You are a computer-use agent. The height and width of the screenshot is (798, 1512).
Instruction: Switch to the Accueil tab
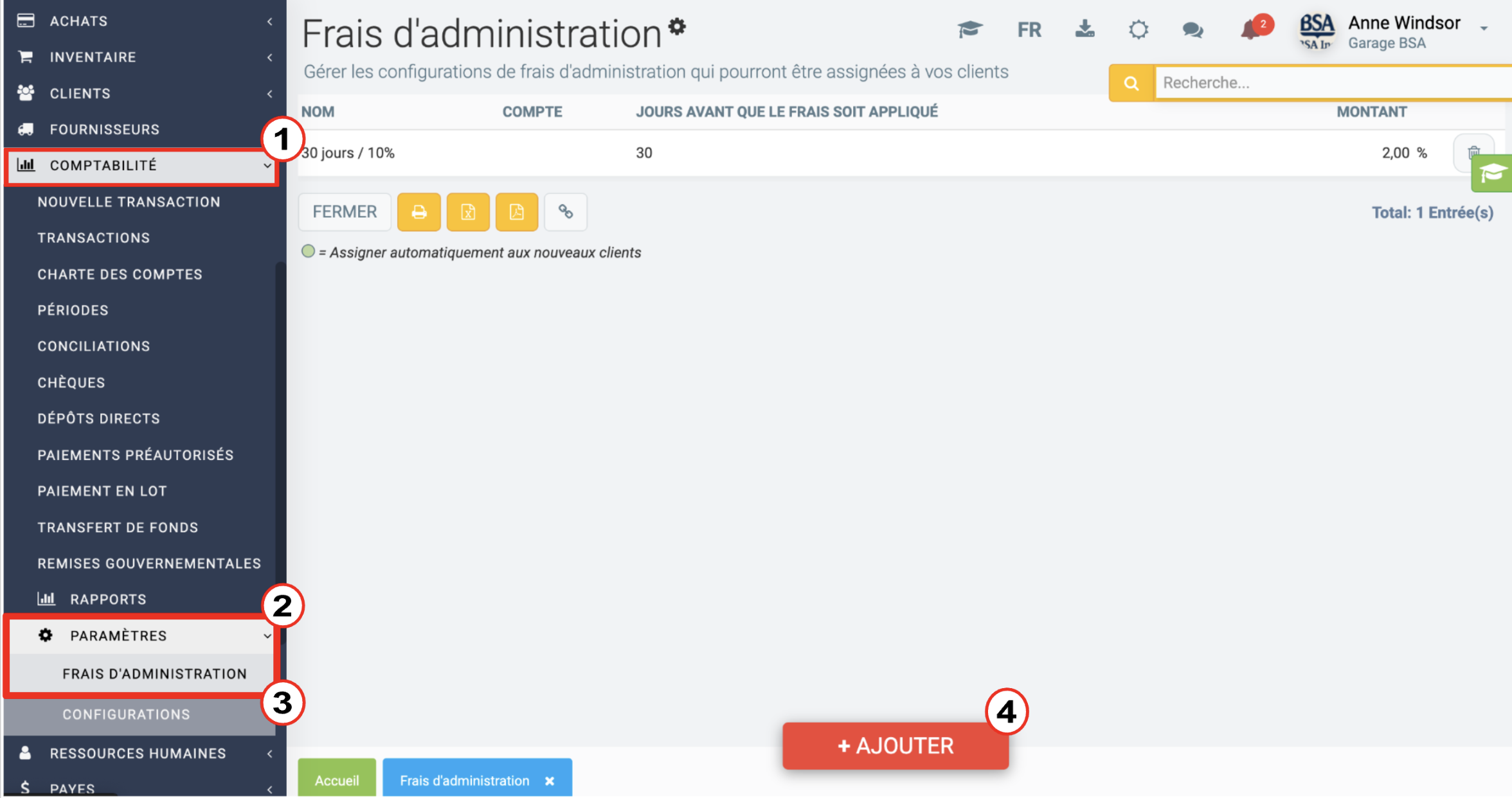point(337,779)
